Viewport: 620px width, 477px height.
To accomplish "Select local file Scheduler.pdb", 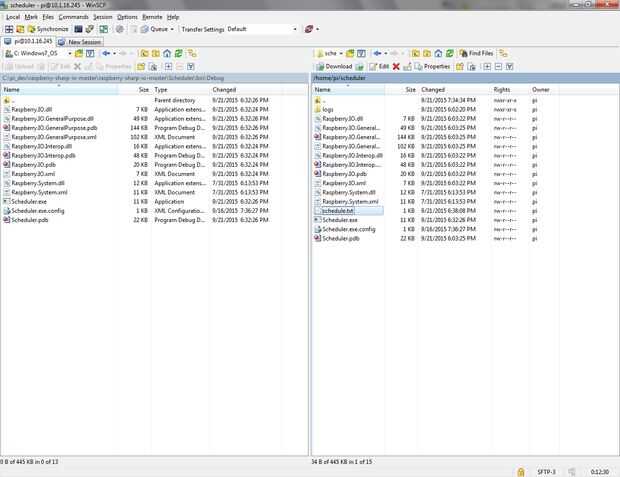I will (30, 220).
